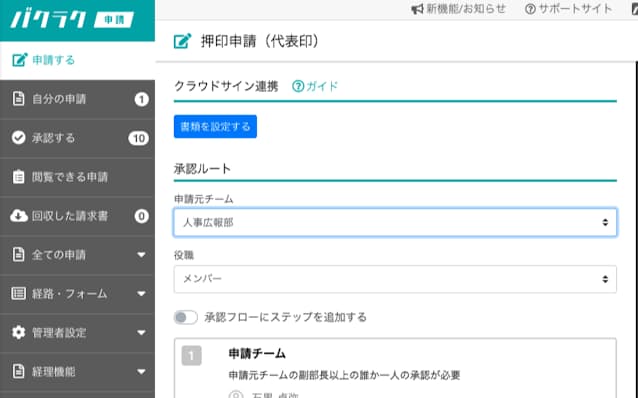Click the megaphone icon for 新機能/お知らせ
This screenshot has width=638, height=398.
[417, 9]
